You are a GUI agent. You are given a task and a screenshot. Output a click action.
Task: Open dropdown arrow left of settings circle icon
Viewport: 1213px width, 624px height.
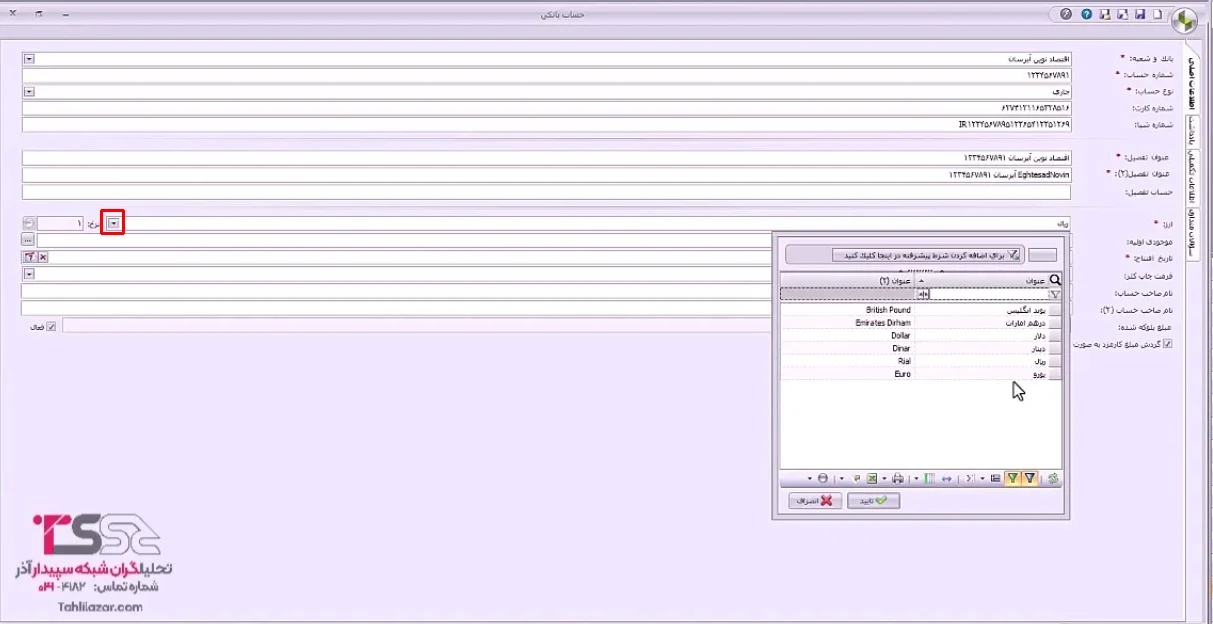click(810, 478)
